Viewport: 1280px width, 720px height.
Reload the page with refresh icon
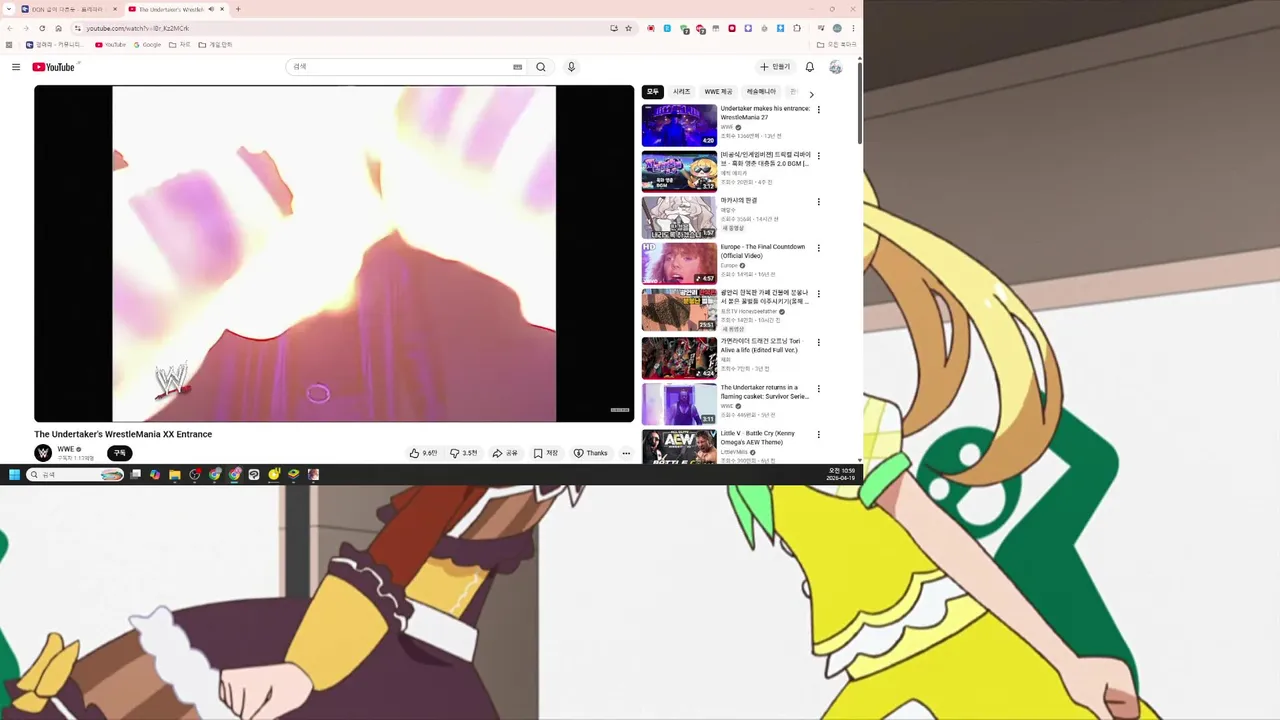(42, 28)
